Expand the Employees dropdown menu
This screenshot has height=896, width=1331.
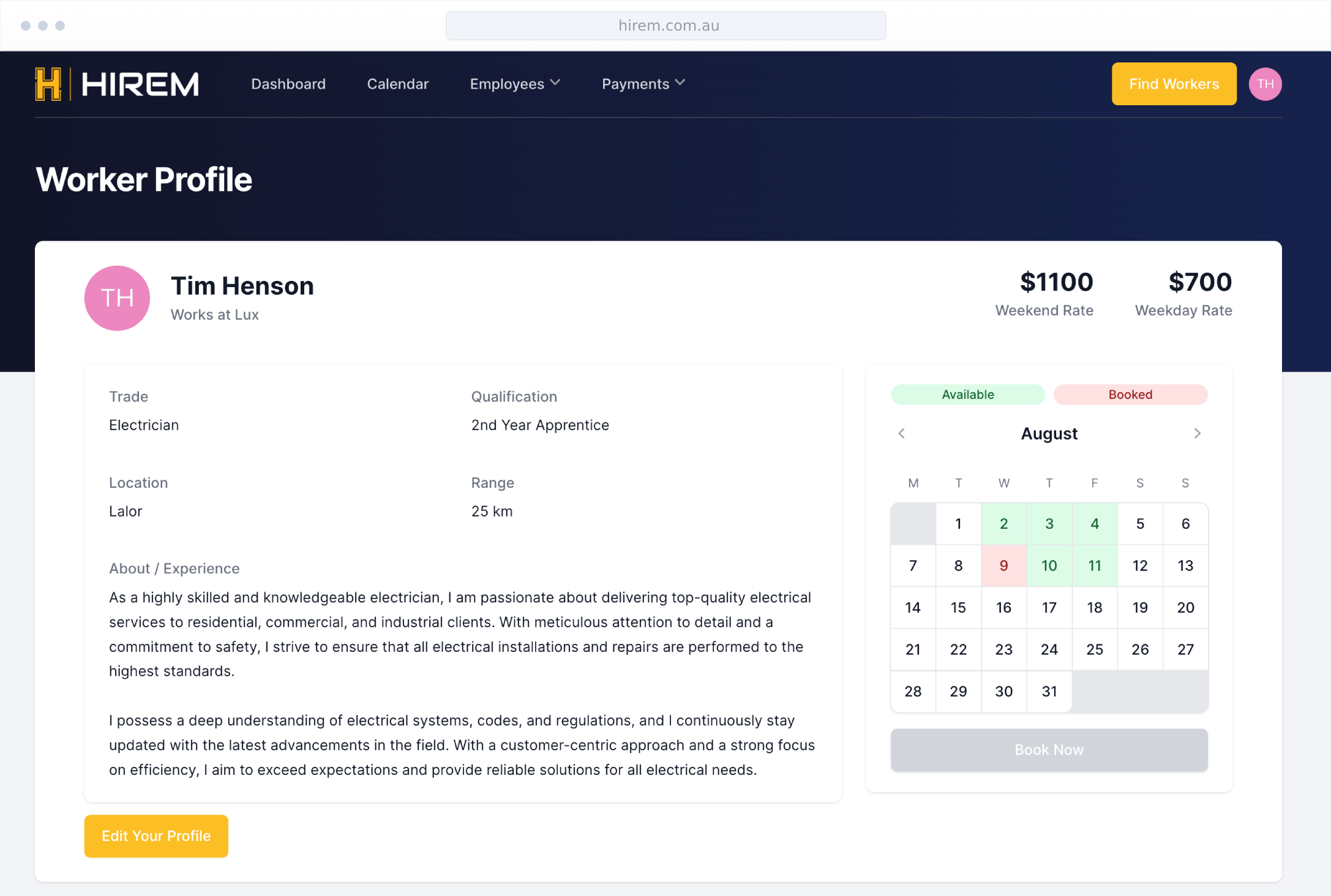[515, 84]
